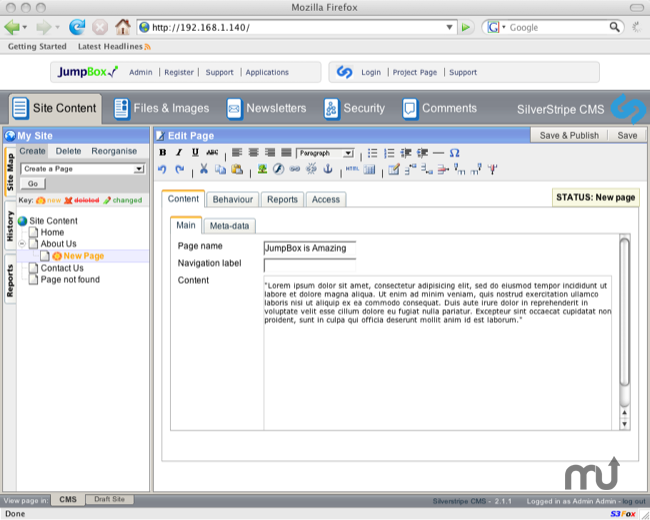
Task: Open the Meta-data sub-tab
Action: point(229,226)
